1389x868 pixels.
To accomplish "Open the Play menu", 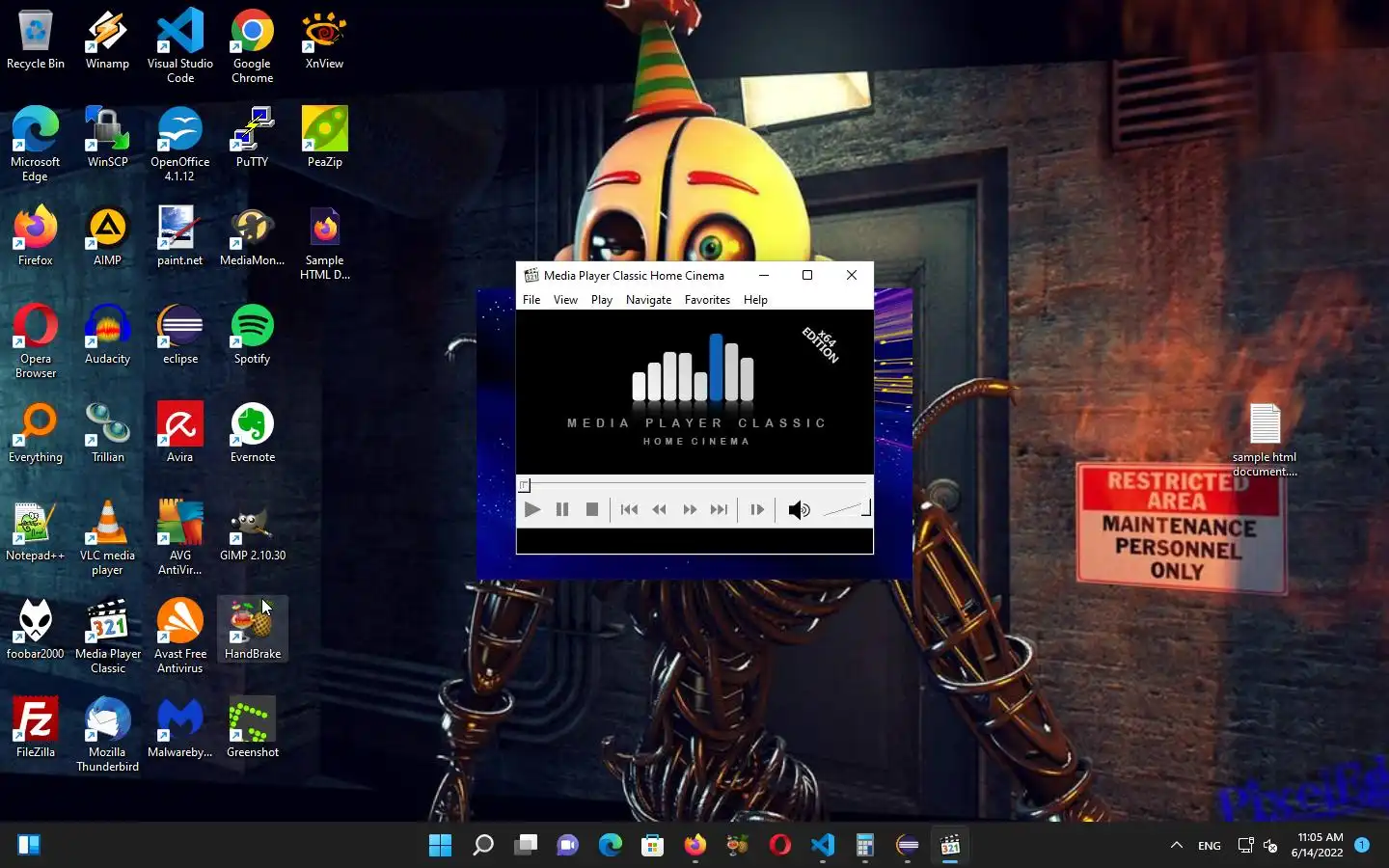I will click(602, 300).
